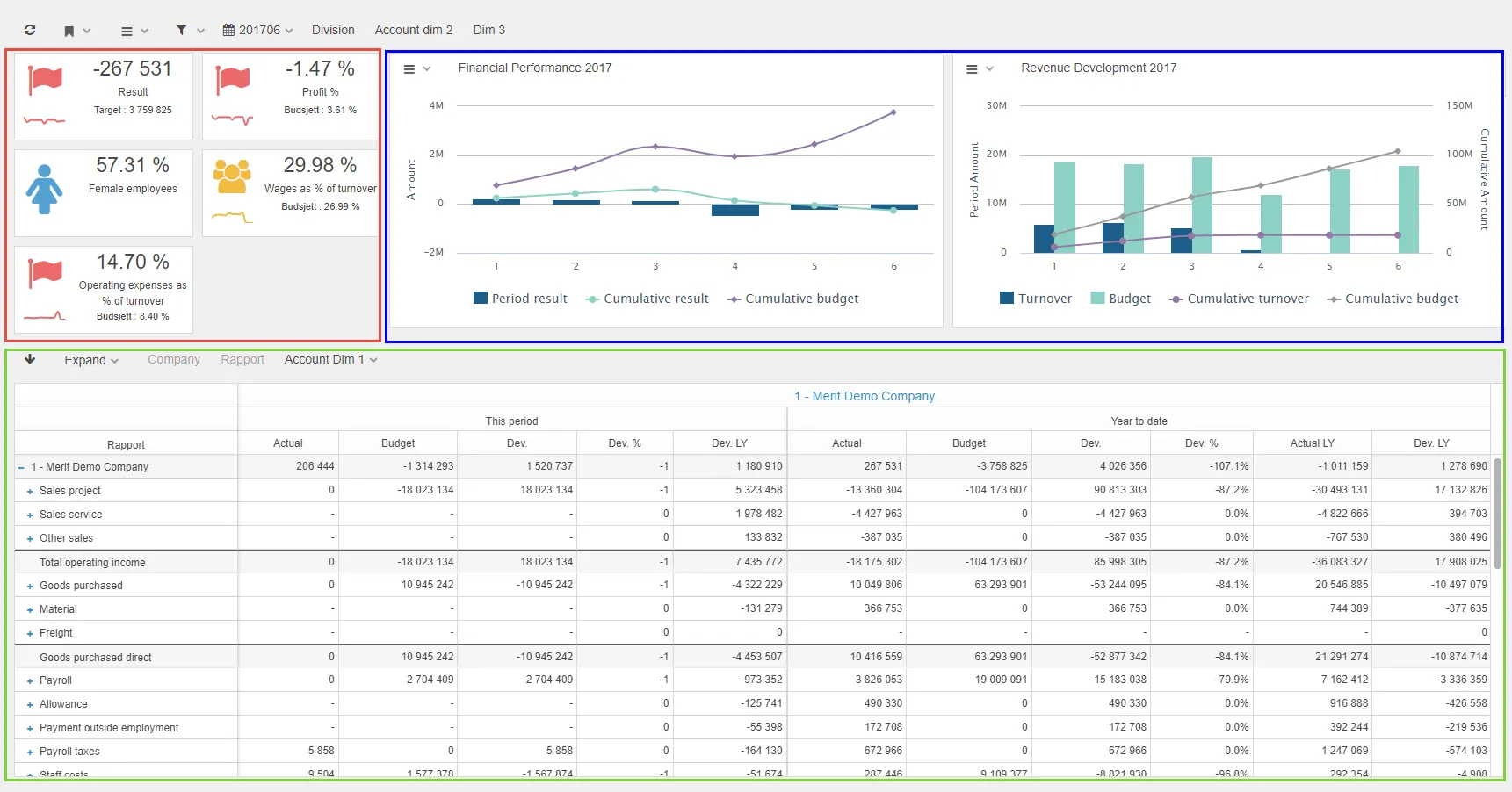
Task: Select Account dim 2 in toolbar
Action: (413, 30)
